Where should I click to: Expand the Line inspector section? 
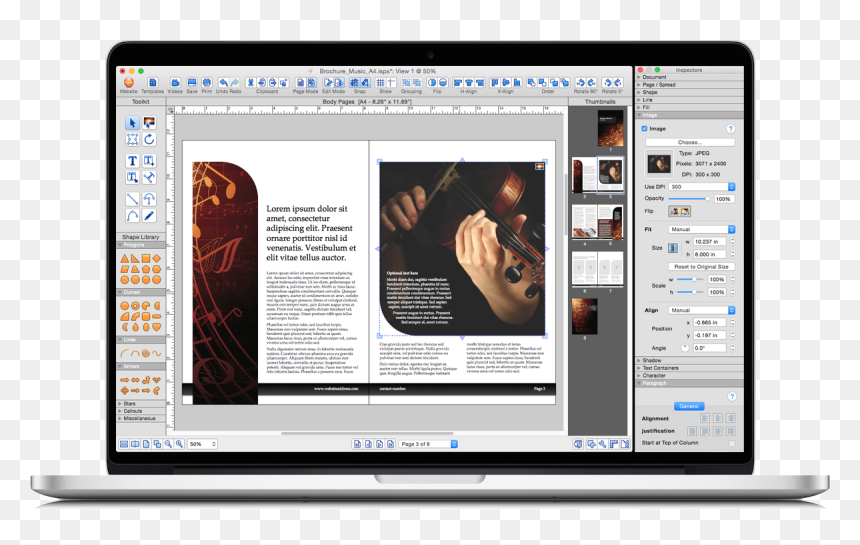pyautogui.click(x=689, y=100)
